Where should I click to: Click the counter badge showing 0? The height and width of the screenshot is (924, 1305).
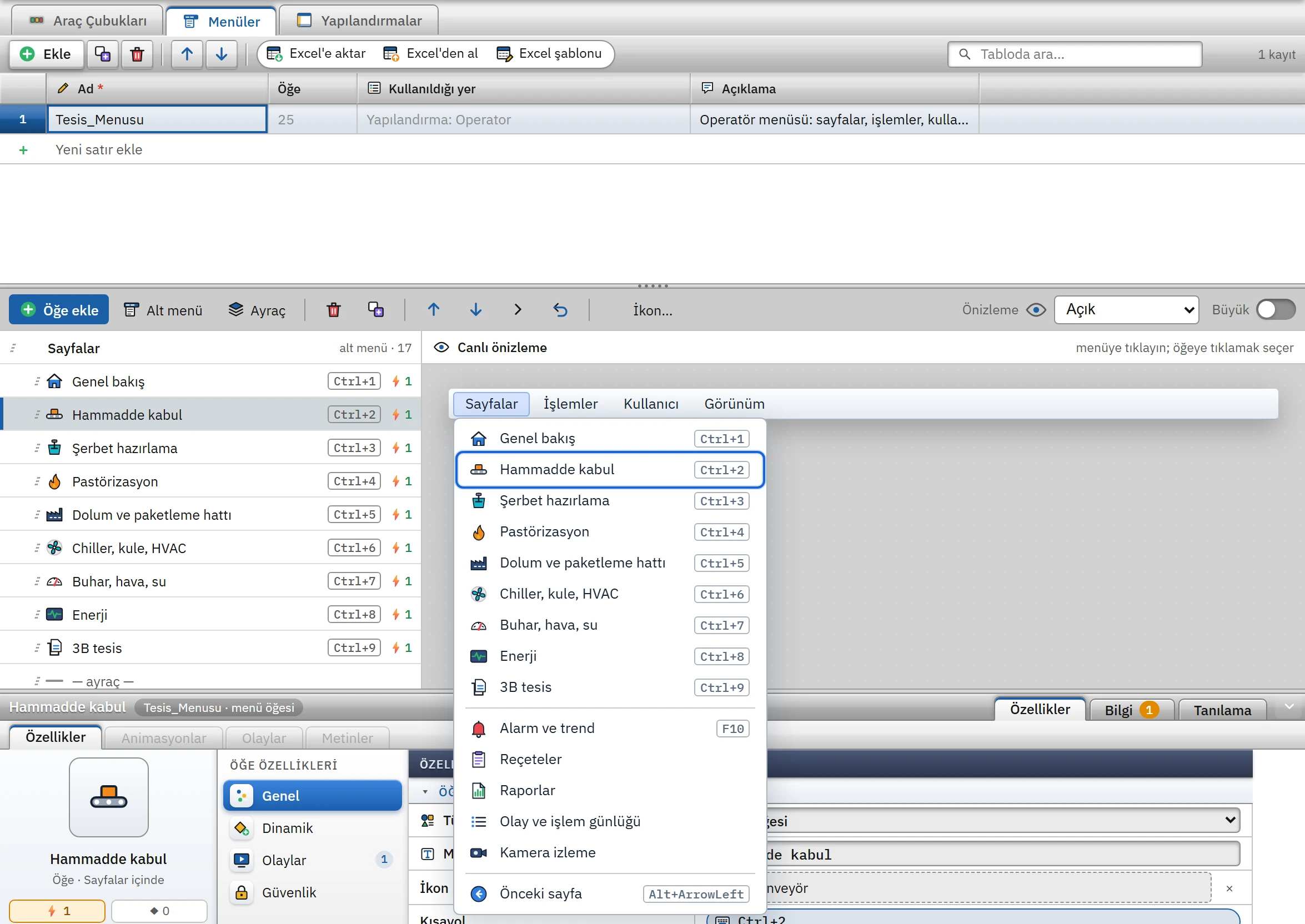pyautogui.click(x=159, y=911)
